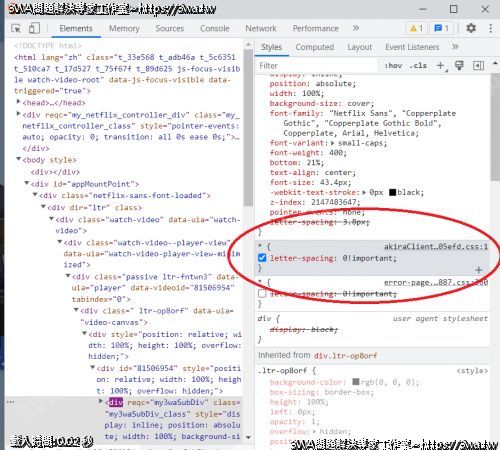Open the akiraClient css source link
The width and height of the screenshot is (500, 450).
coord(436,247)
